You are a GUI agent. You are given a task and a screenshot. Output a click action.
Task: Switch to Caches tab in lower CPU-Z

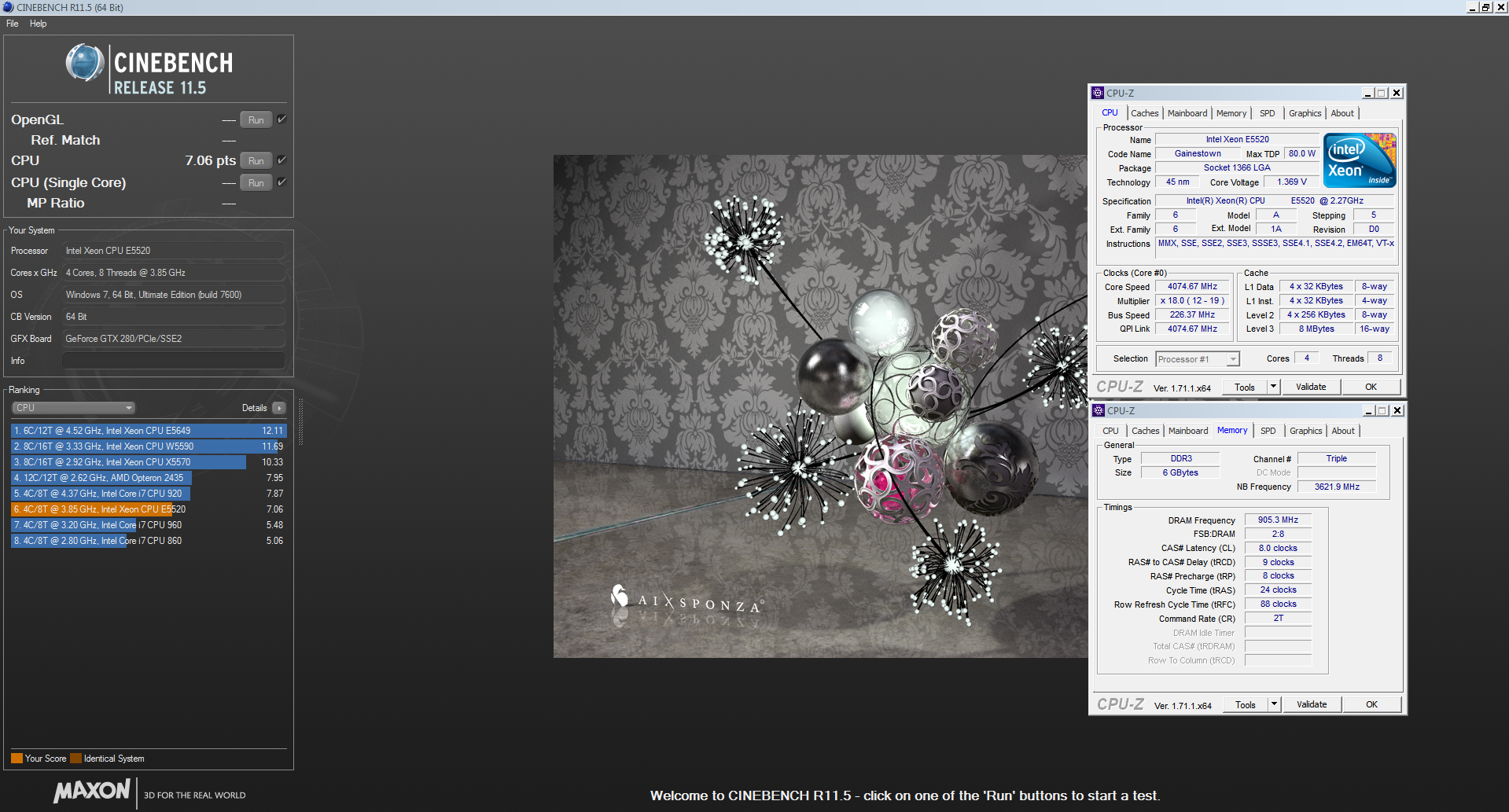click(x=1146, y=431)
